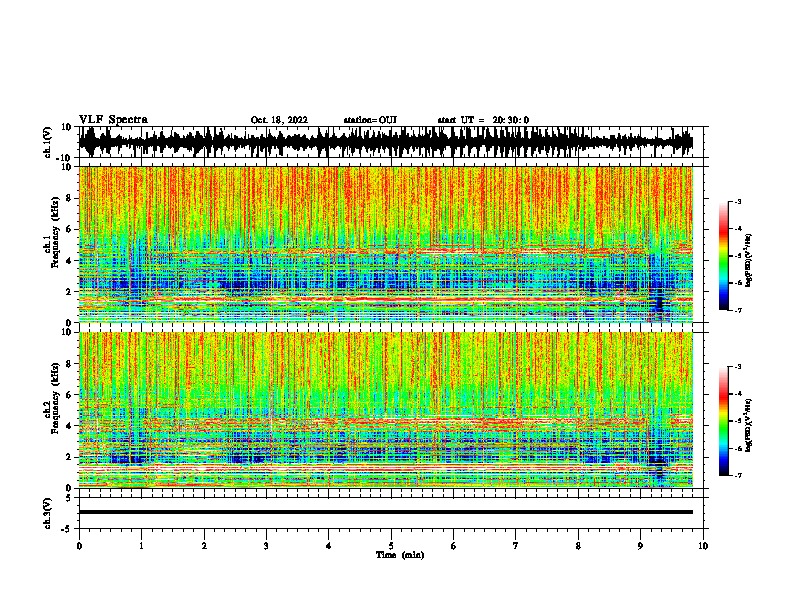
Task: Click the ch.2 color bar log(PSD) unit label
Action: pyautogui.click(x=748, y=426)
